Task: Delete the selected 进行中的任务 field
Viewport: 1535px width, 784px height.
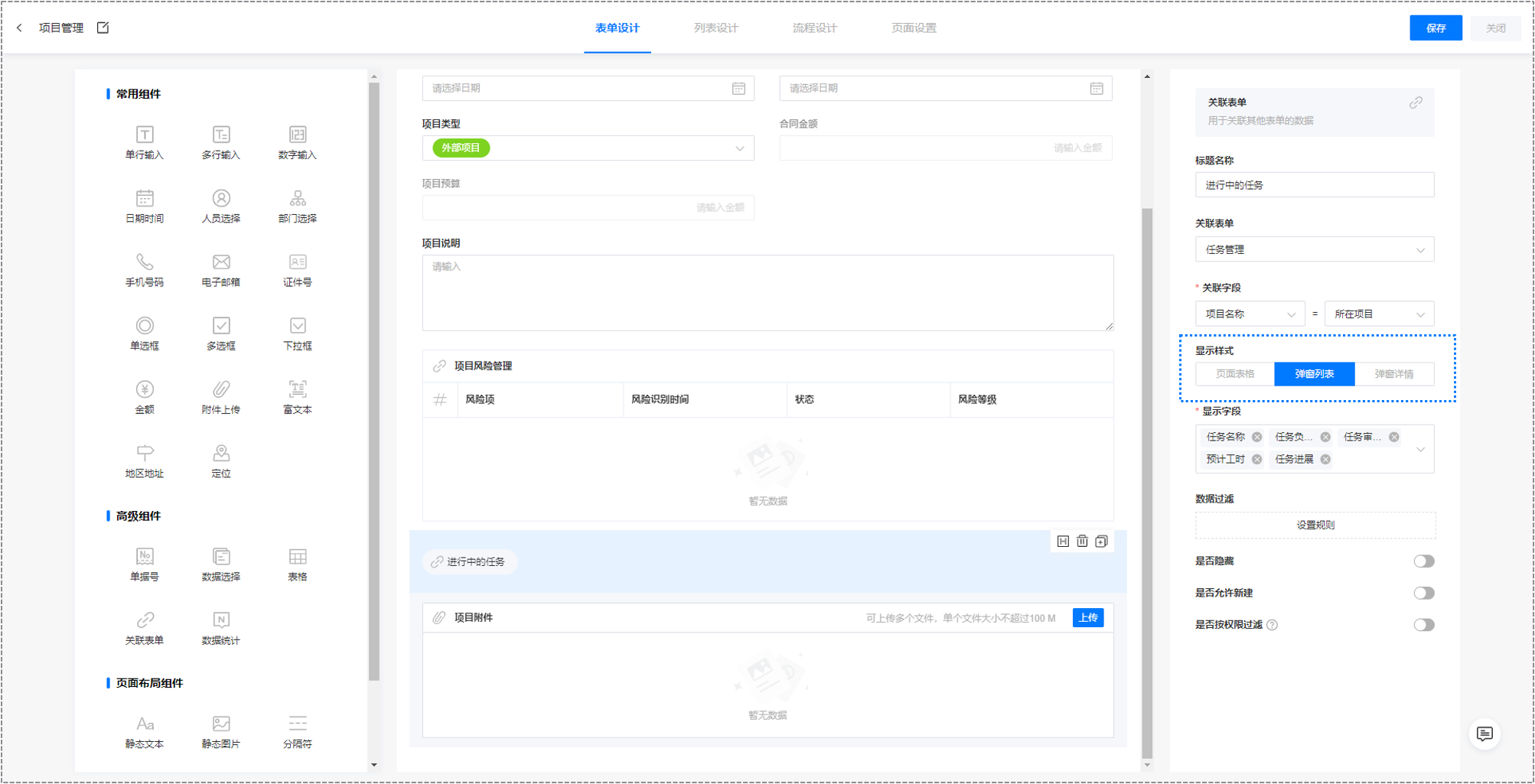Action: click(x=1082, y=542)
